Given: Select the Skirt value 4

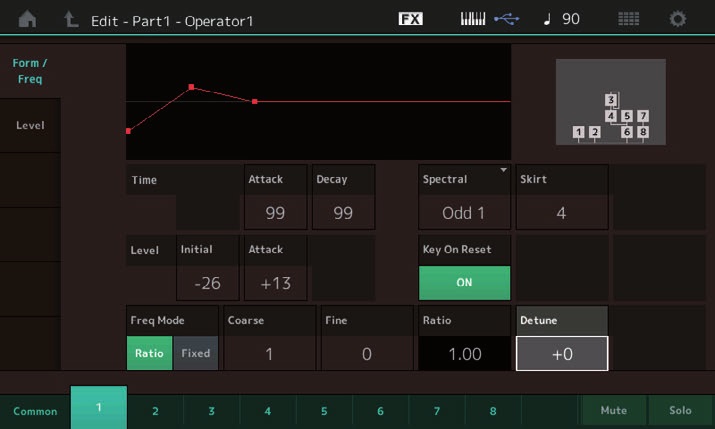Looking at the screenshot, I should coord(562,213).
